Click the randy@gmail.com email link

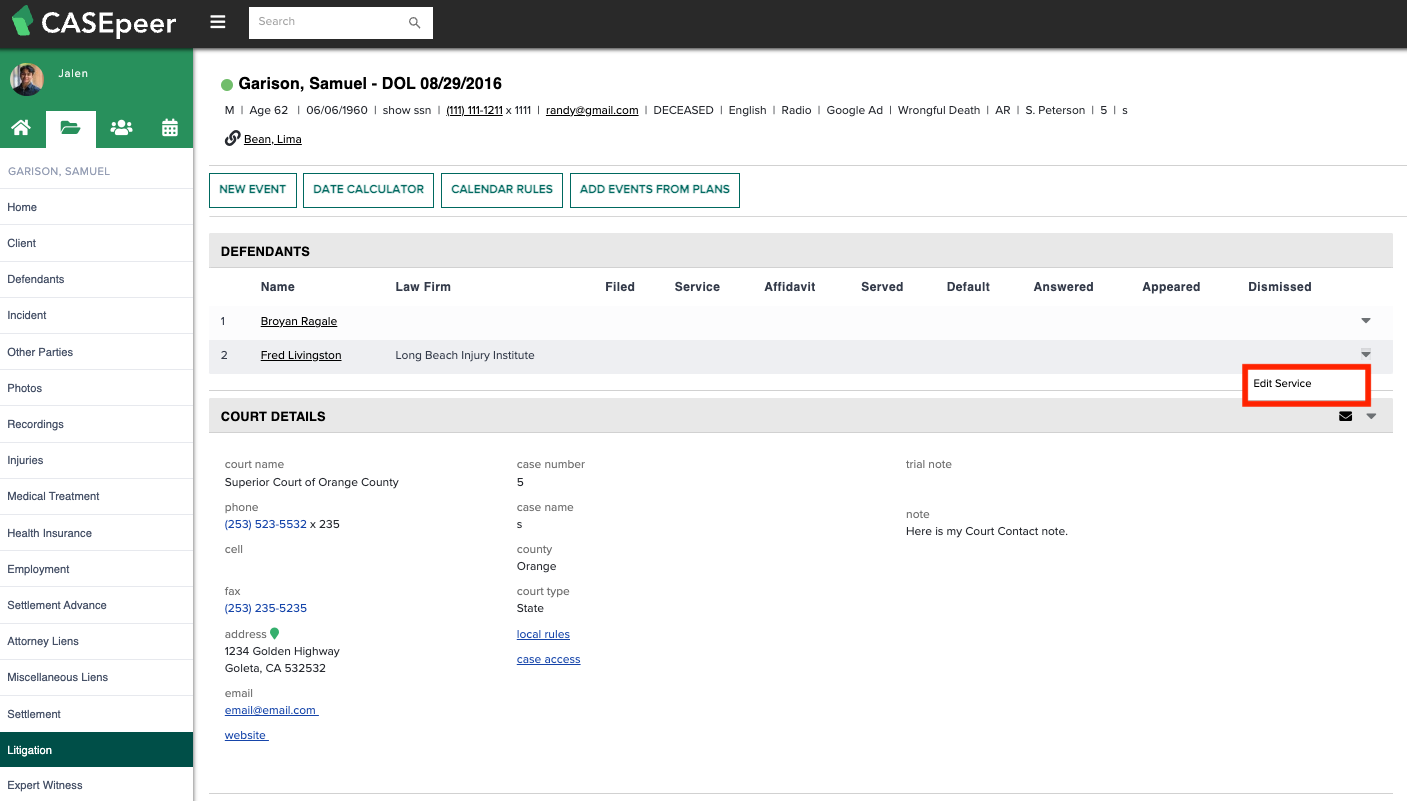point(592,110)
